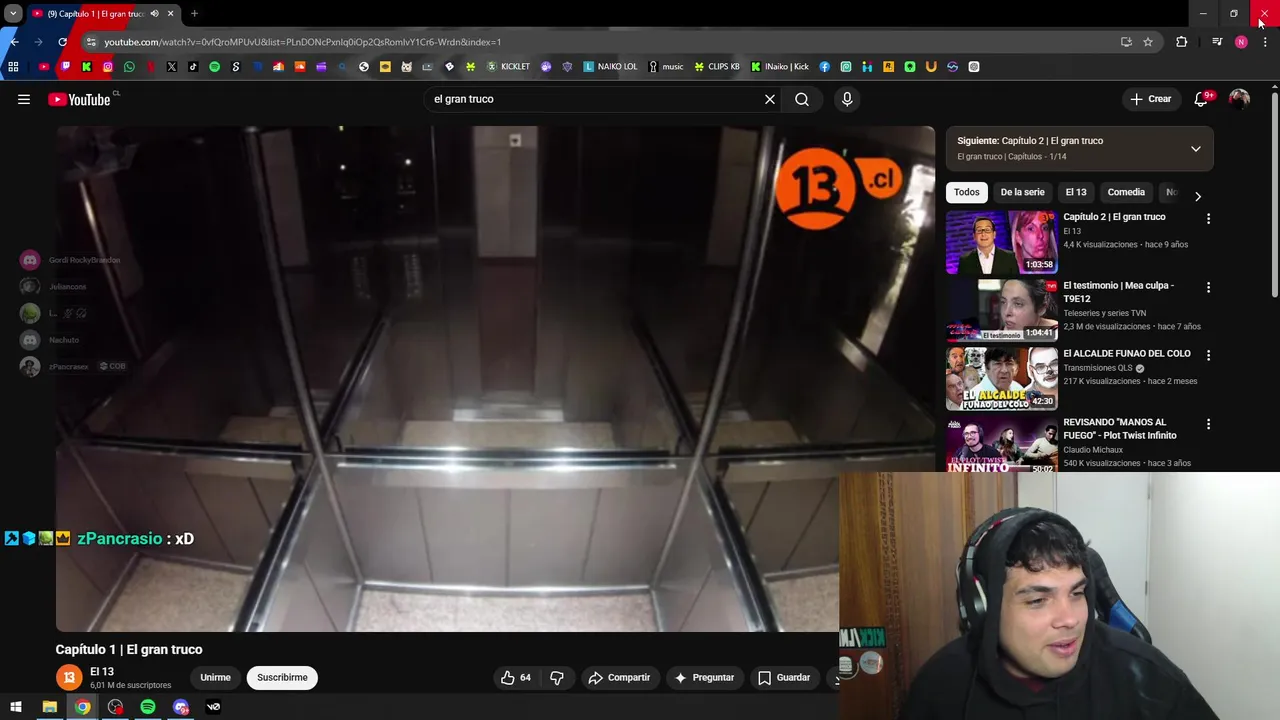The image size is (1280, 720).
Task: Show more filter chips with the arrow
Action: 1198,196
